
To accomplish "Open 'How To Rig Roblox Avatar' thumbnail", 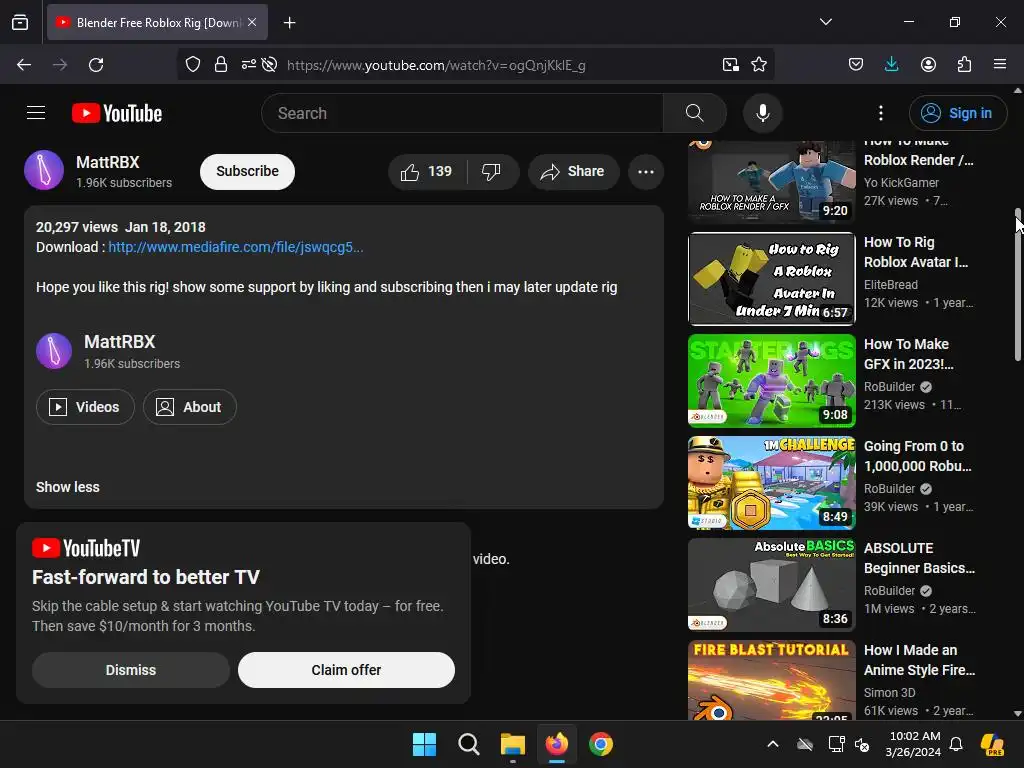I will (771, 279).
